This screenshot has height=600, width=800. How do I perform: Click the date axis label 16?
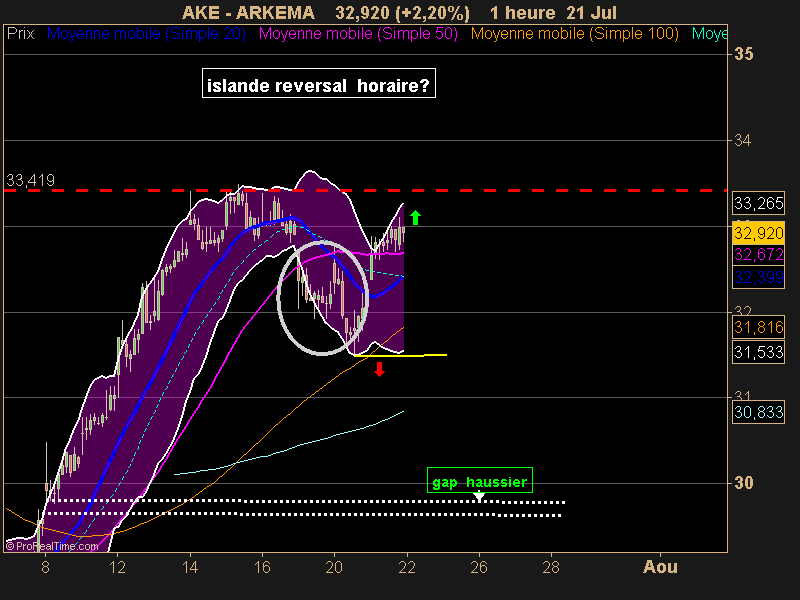click(262, 567)
